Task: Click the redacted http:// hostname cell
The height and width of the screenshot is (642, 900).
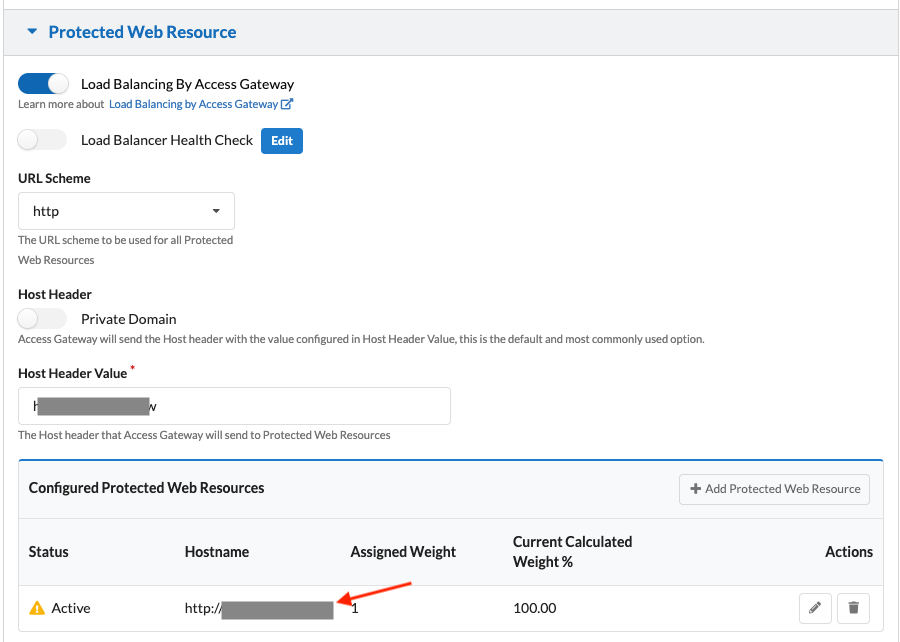Action: tap(259, 609)
